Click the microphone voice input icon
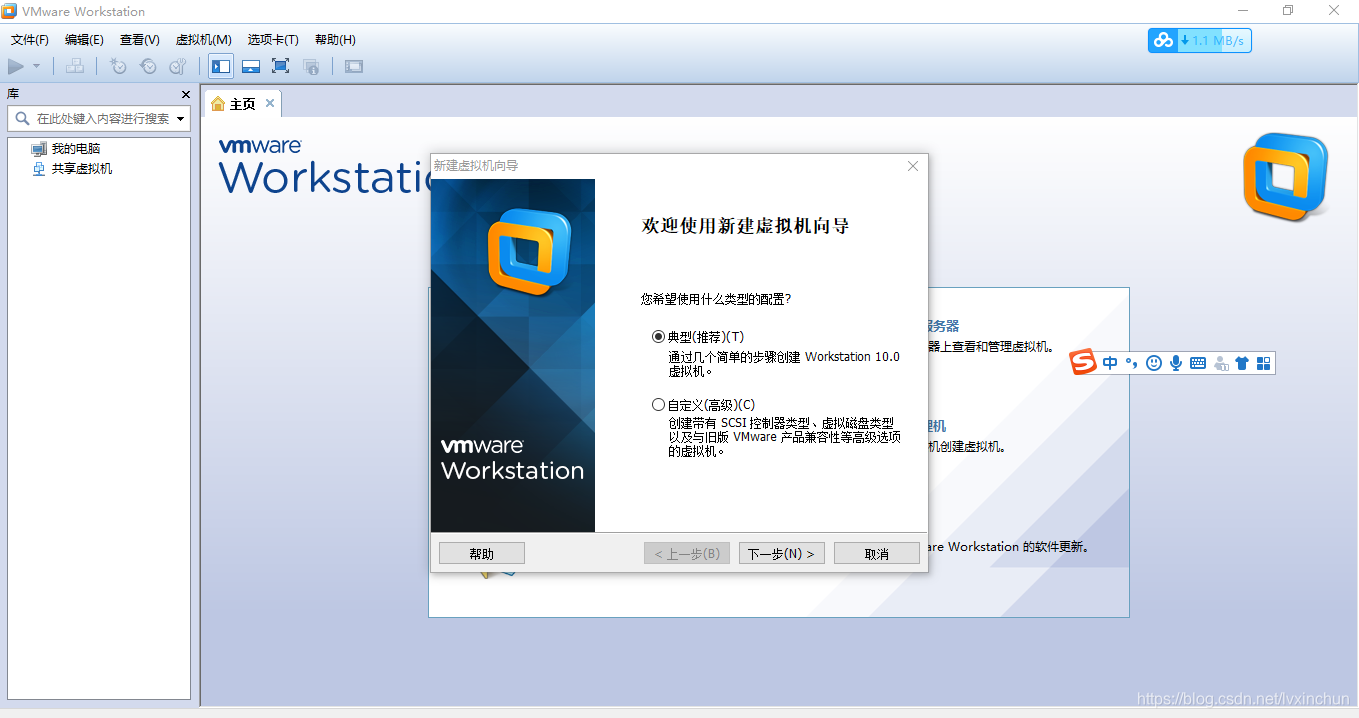Image resolution: width=1359 pixels, height=718 pixels. (1176, 363)
